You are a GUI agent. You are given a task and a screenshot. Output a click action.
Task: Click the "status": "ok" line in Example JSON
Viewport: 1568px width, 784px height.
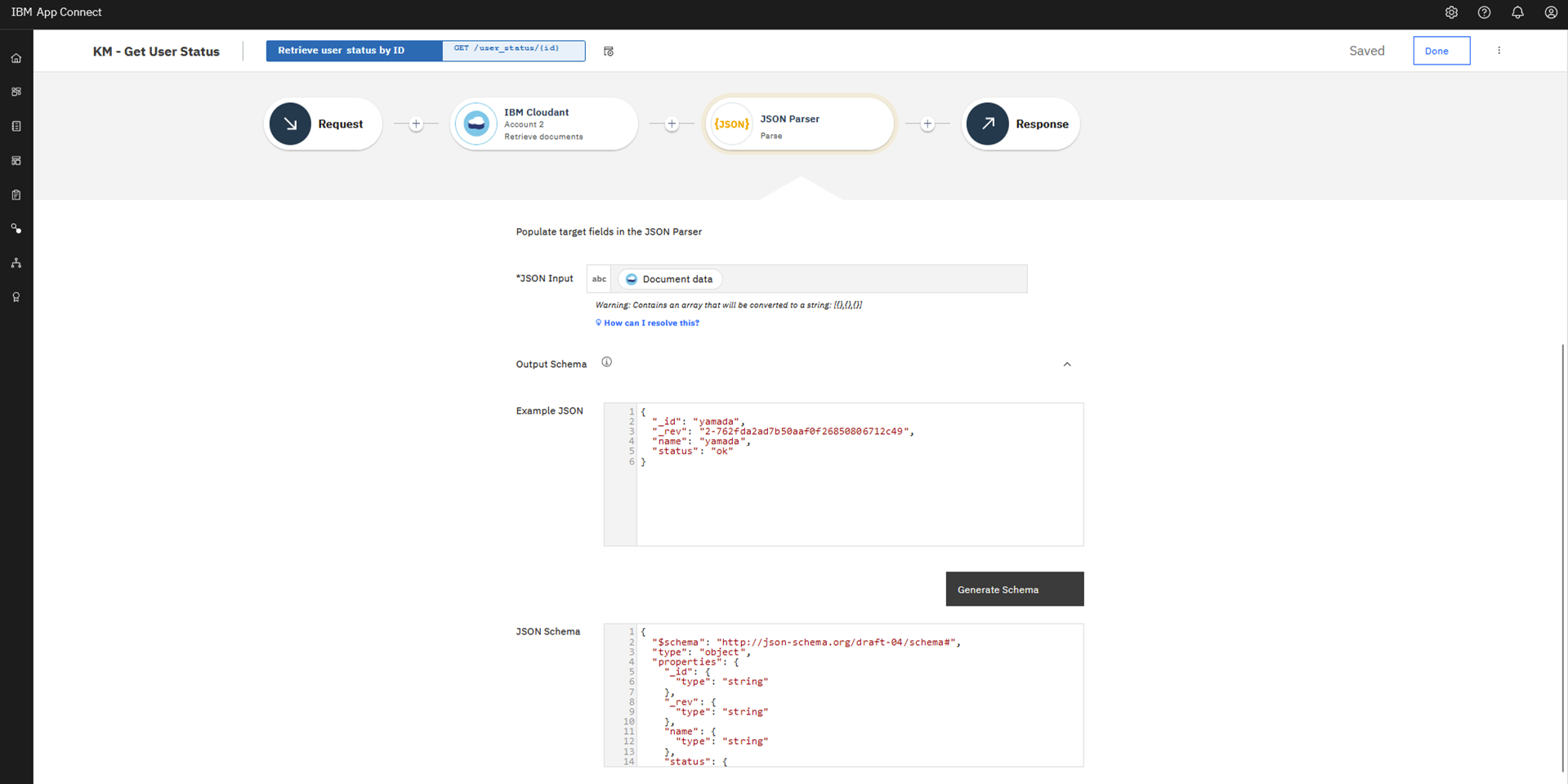coord(692,451)
